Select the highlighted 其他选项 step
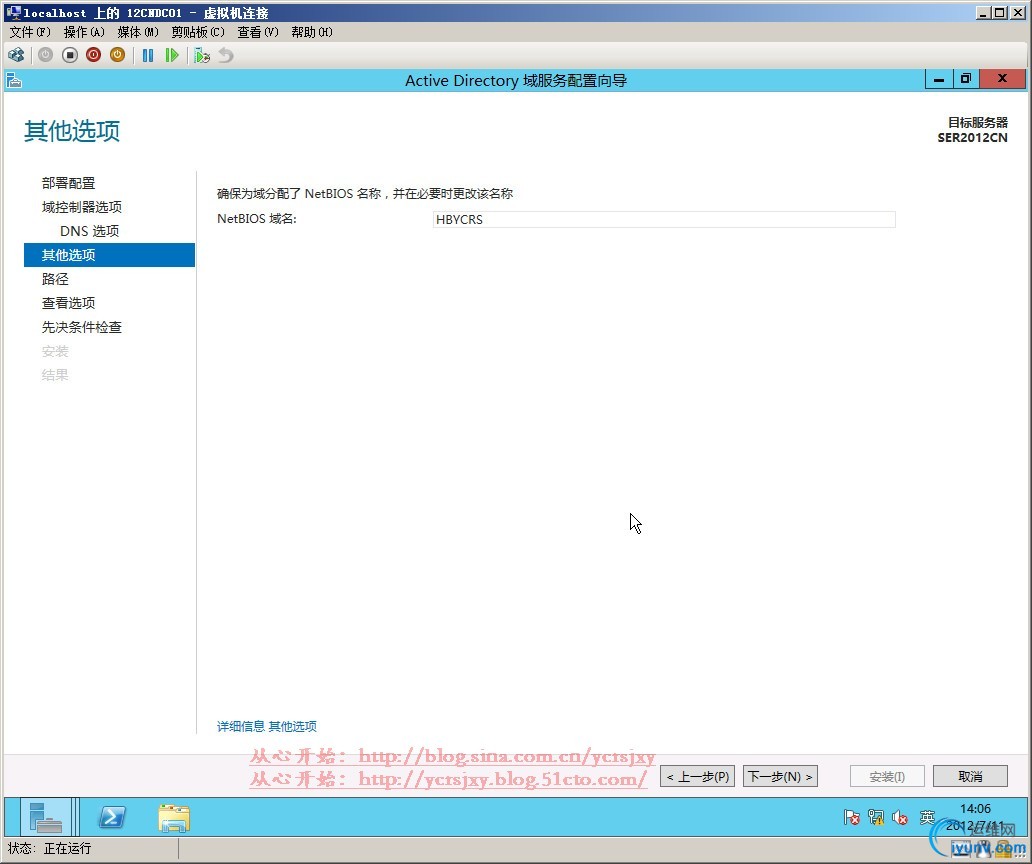This screenshot has width=1032, height=864. tap(109, 255)
